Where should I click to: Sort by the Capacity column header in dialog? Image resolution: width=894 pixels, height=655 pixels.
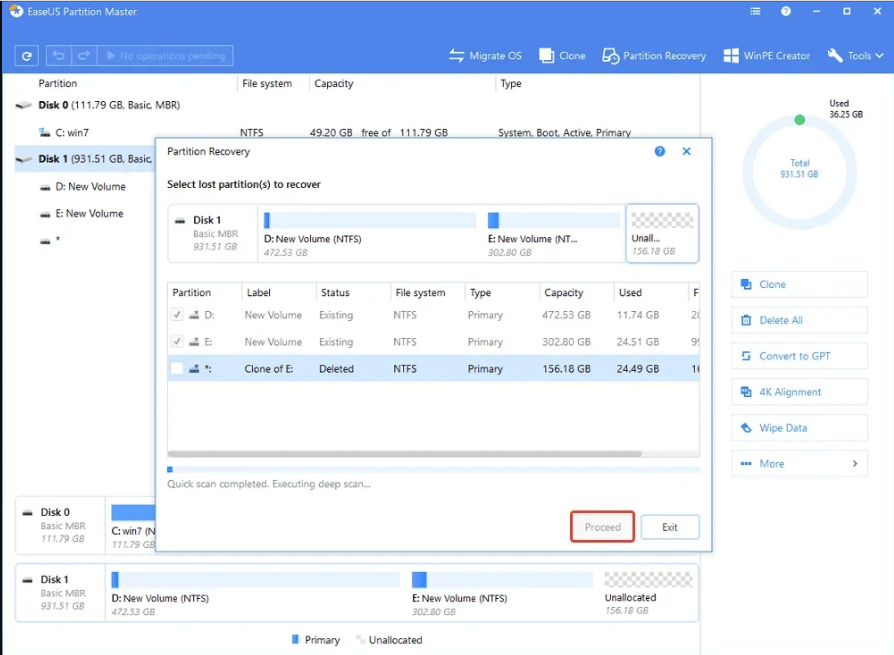pos(564,293)
